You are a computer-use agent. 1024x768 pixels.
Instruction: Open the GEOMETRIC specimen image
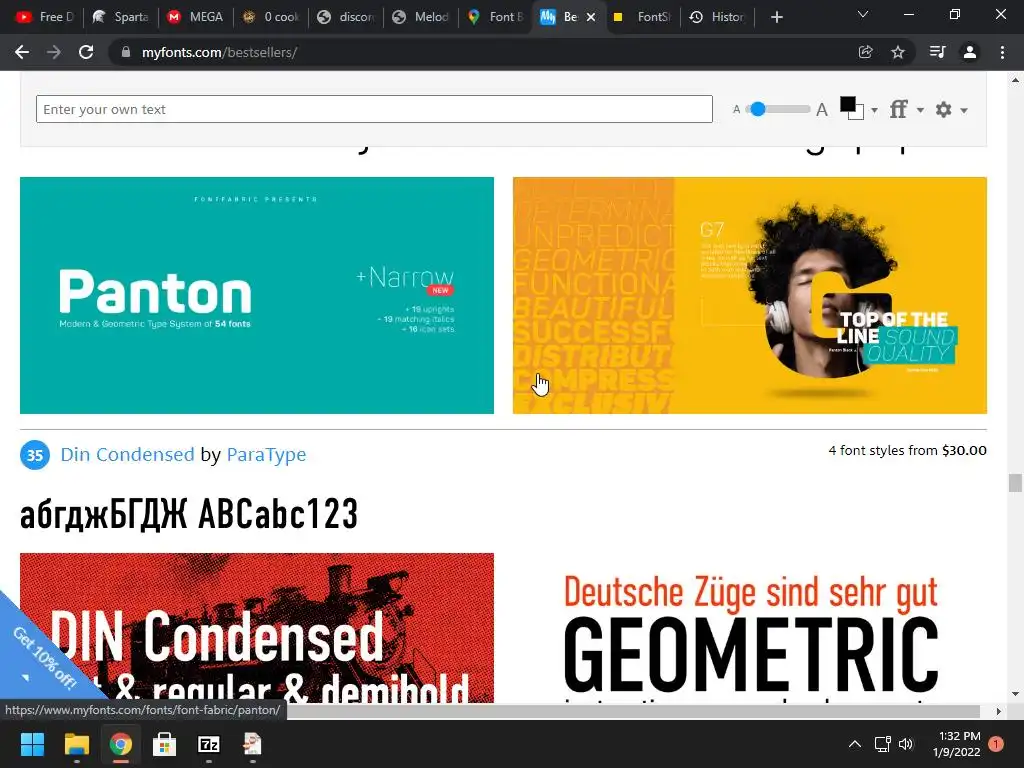(750, 628)
